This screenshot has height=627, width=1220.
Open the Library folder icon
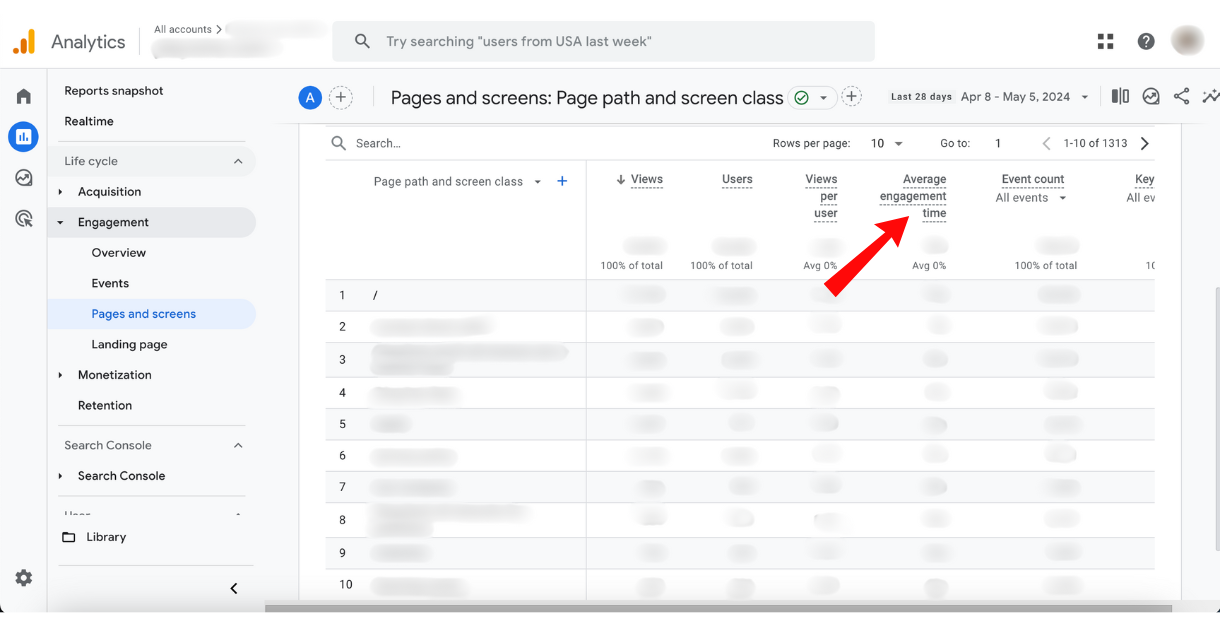[x=69, y=537]
